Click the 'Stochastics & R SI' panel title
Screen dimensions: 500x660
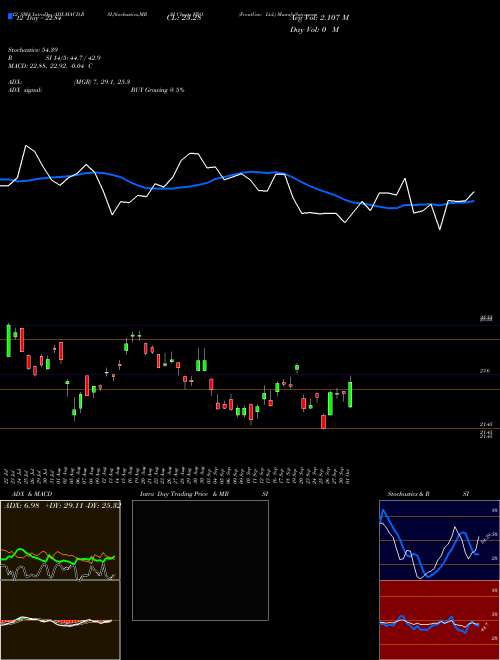[x=428, y=494]
